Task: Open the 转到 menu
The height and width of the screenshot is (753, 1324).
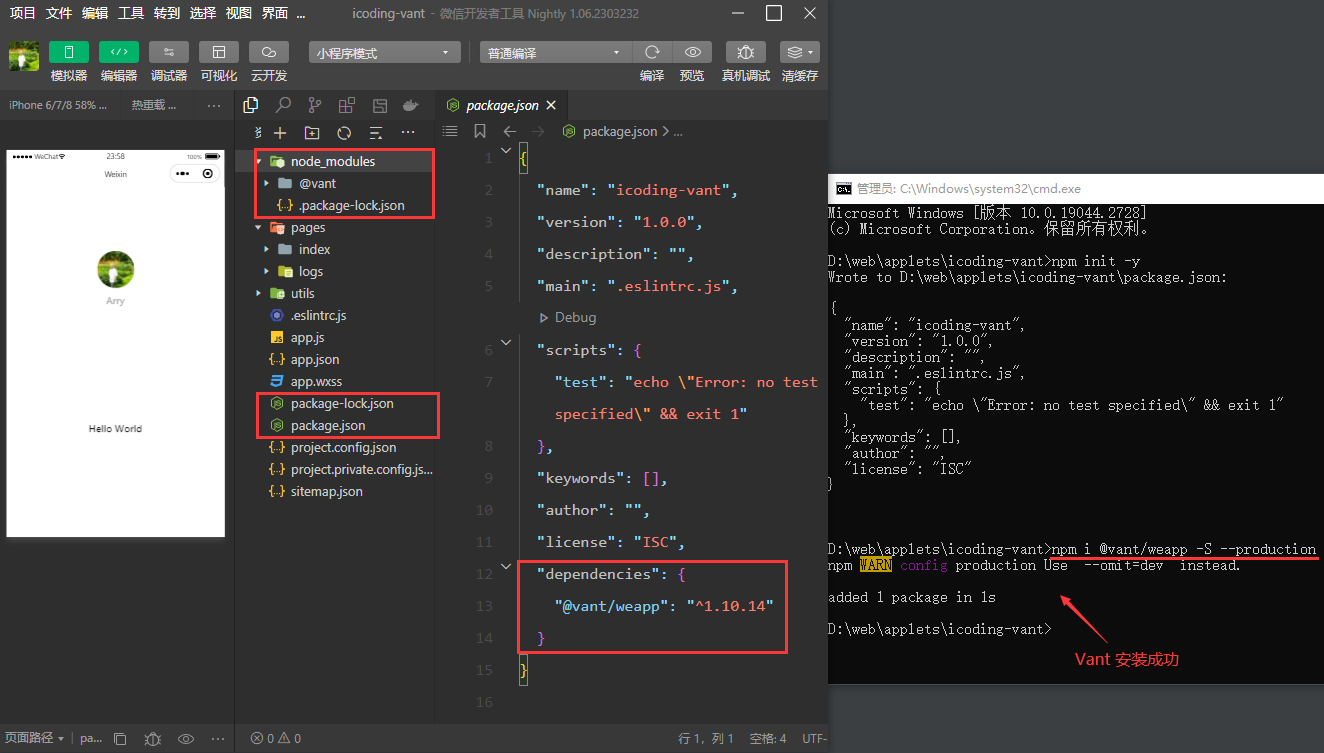Action: point(167,13)
